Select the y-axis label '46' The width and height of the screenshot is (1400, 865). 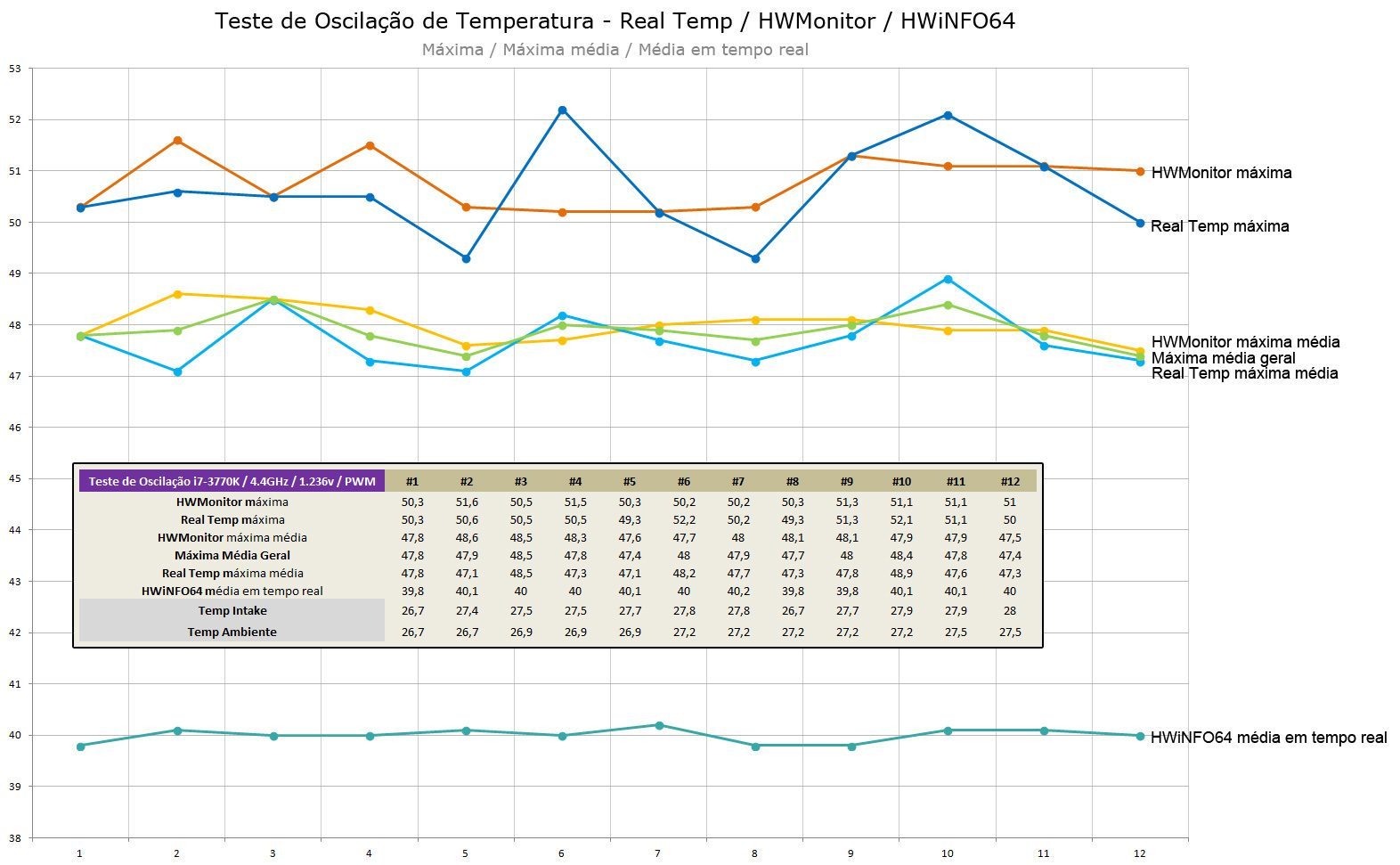(14, 428)
